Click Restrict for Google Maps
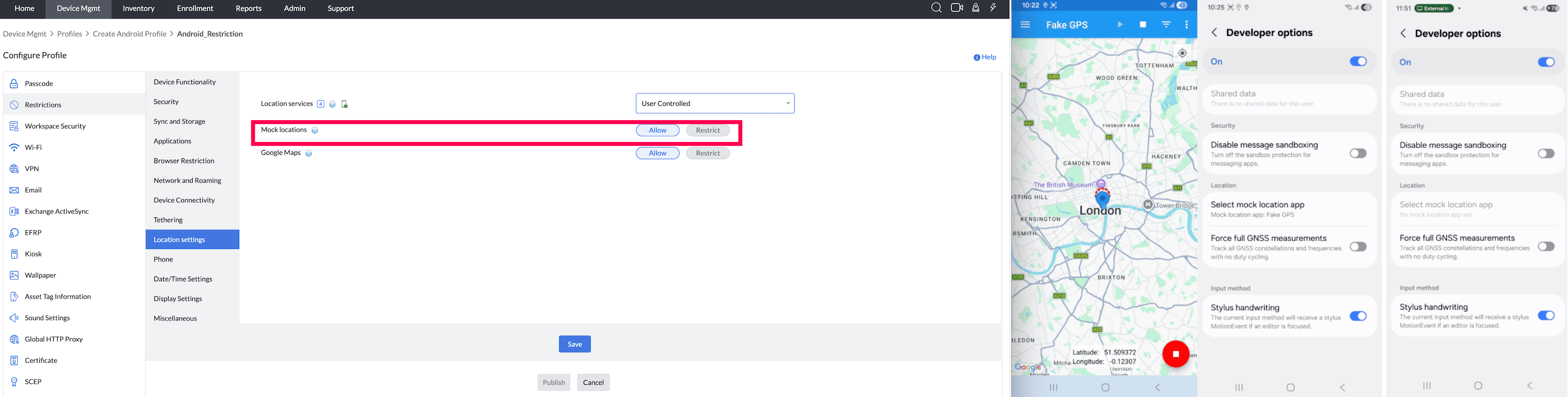 (708, 153)
